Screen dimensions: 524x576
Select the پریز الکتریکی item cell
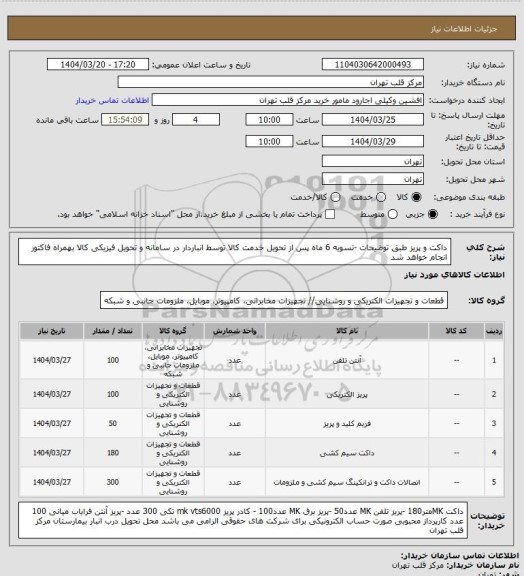coord(347,394)
